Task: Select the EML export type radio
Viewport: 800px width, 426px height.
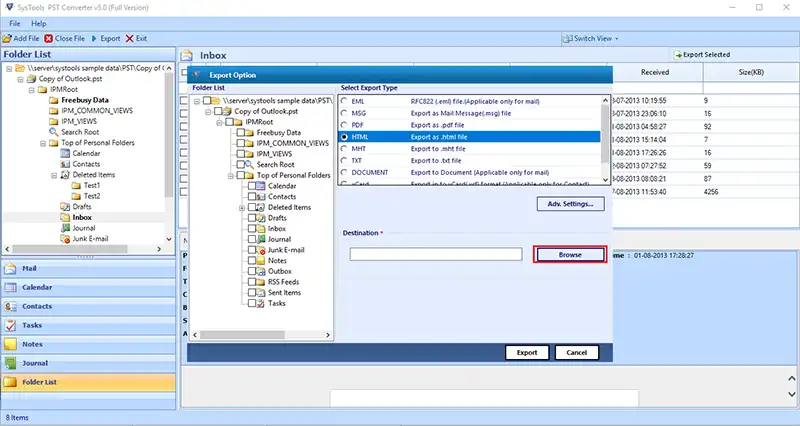Action: click(x=344, y=101)
